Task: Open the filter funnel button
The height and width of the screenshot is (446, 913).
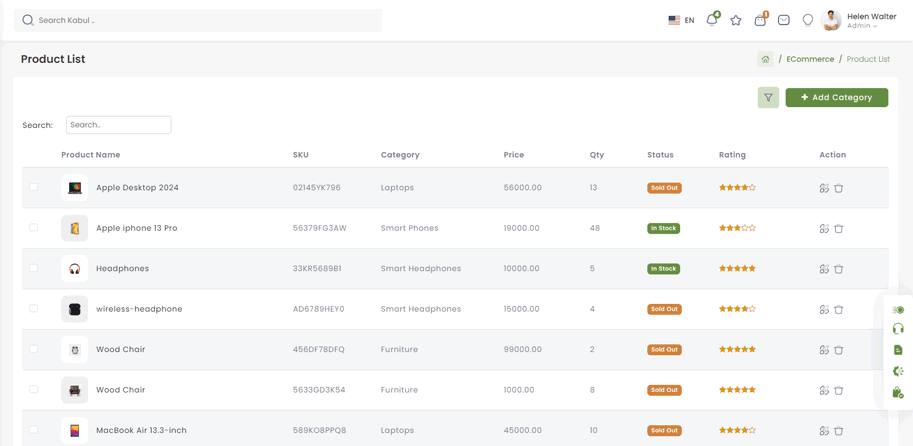Action: (x=768, y=97)
